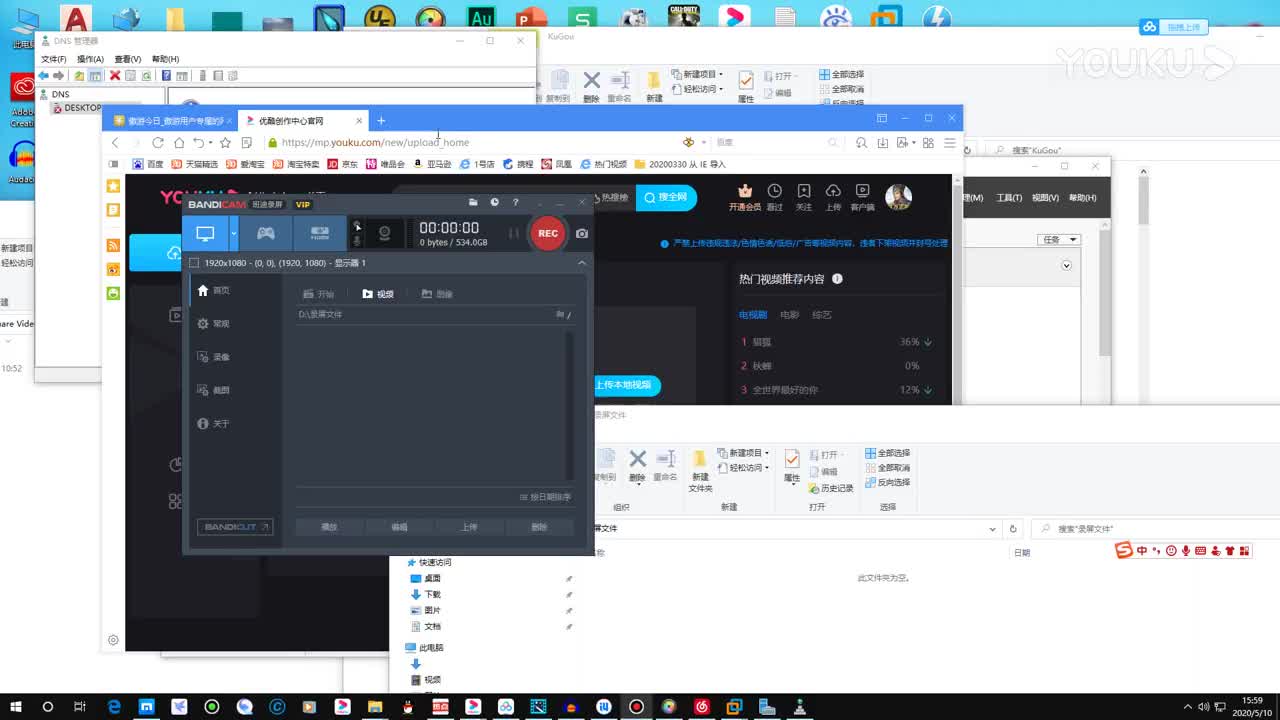Screen dimensions: 1280x720
Task: Open the BANDICUT link in Bandicam
Action: [x=234, y=527]
